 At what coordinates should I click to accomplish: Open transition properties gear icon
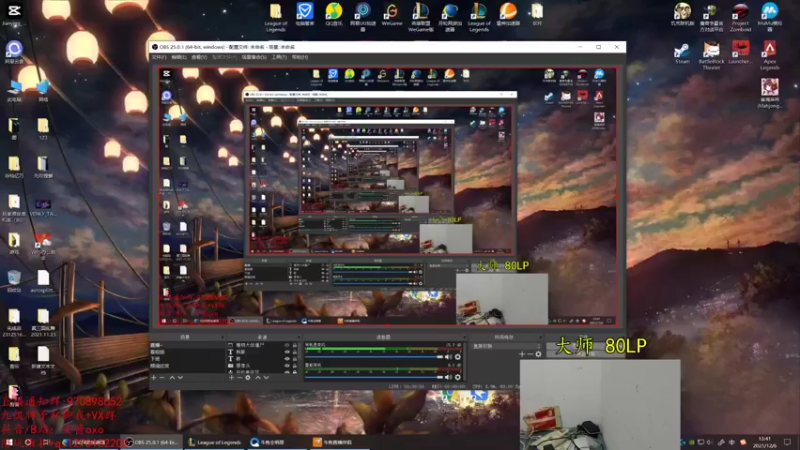click(538, 354)
